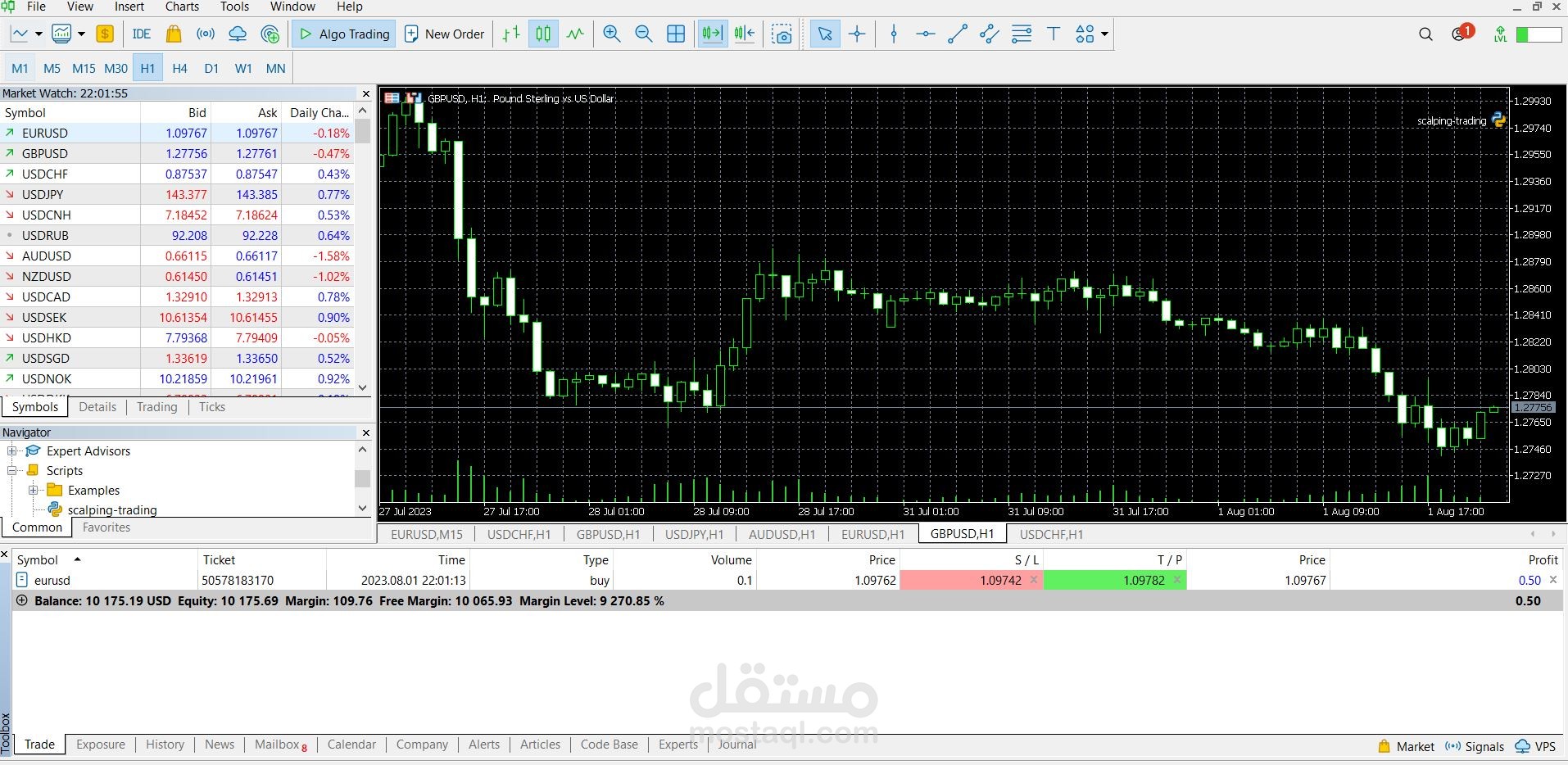The height and width of the screenshot is (765, 1568).
Task: Click the tile windows grid icon
Action: [x=676, y=34]
